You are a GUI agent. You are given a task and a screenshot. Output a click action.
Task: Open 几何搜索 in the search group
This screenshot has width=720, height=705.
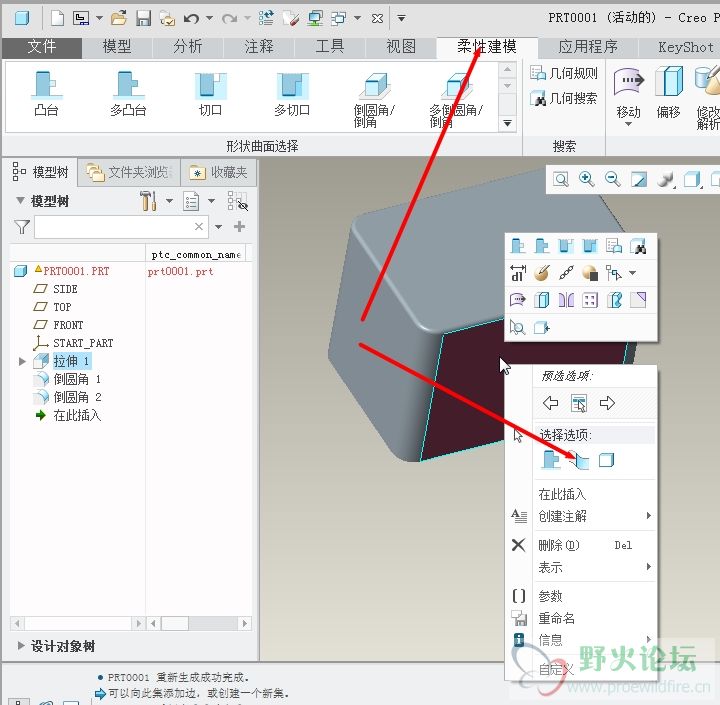[564, 98]
